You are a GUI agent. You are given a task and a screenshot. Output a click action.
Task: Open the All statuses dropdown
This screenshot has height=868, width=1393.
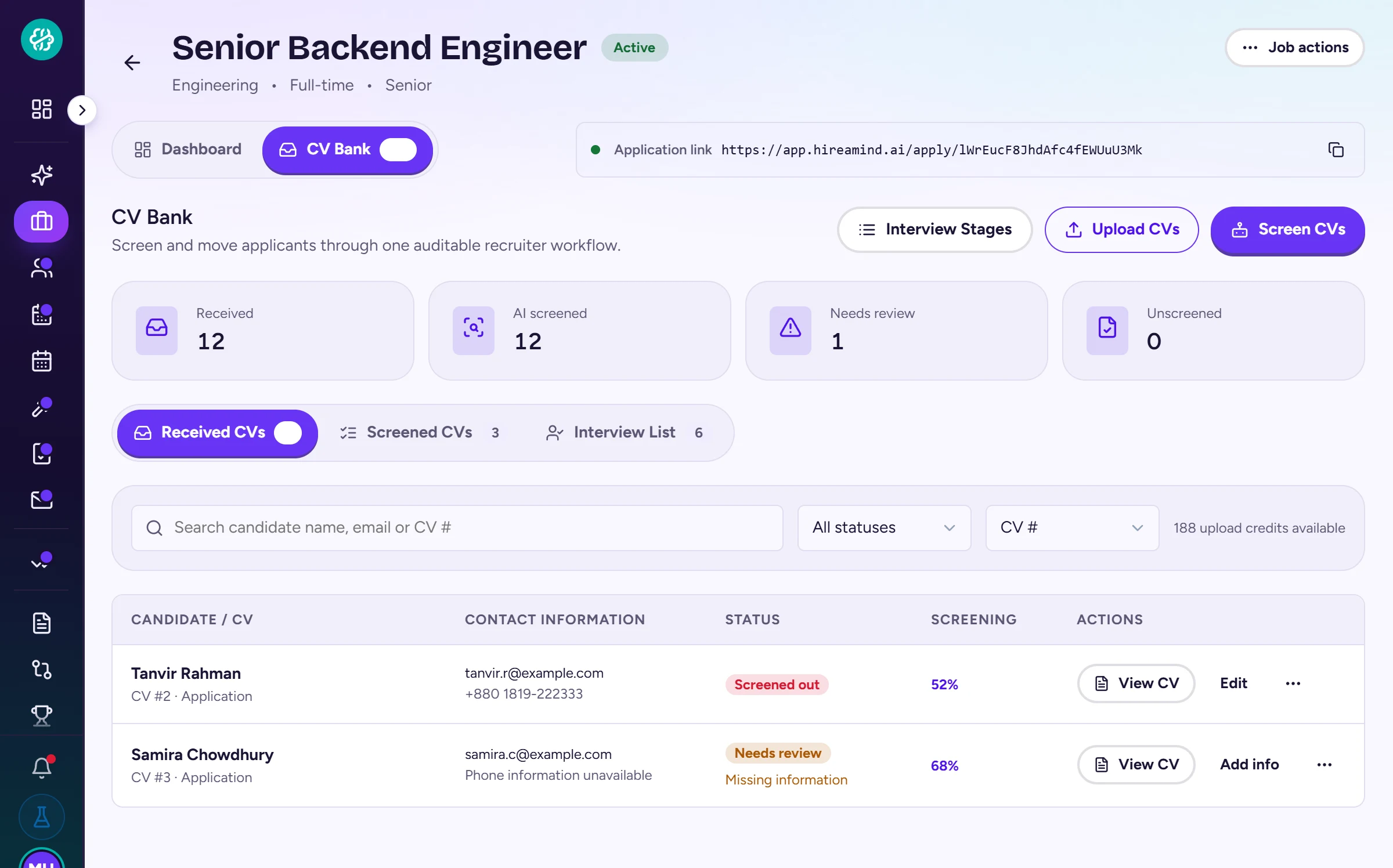tap(884, 527)
